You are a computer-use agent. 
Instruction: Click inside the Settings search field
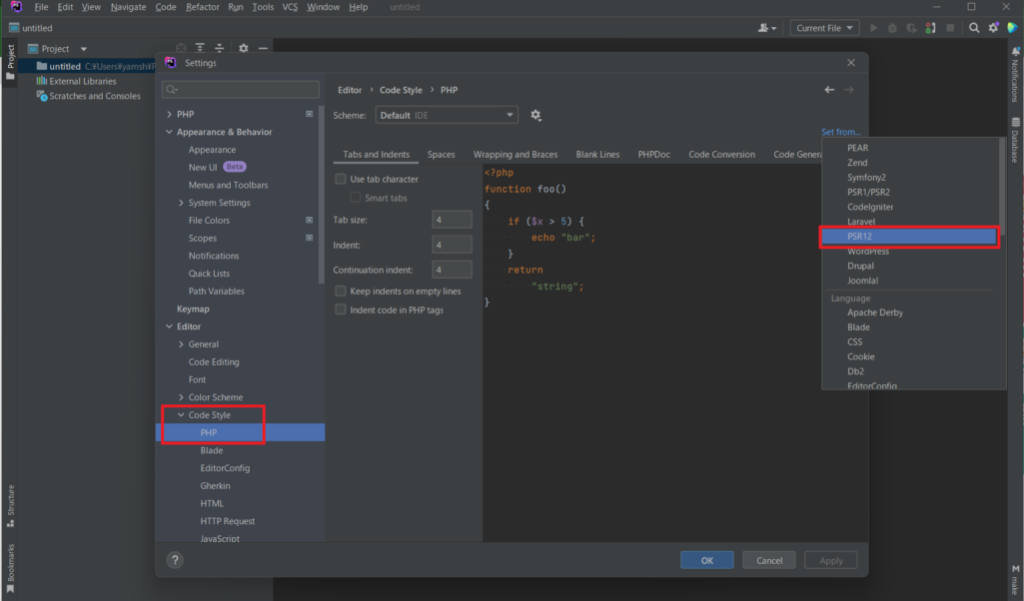(240, 89)
